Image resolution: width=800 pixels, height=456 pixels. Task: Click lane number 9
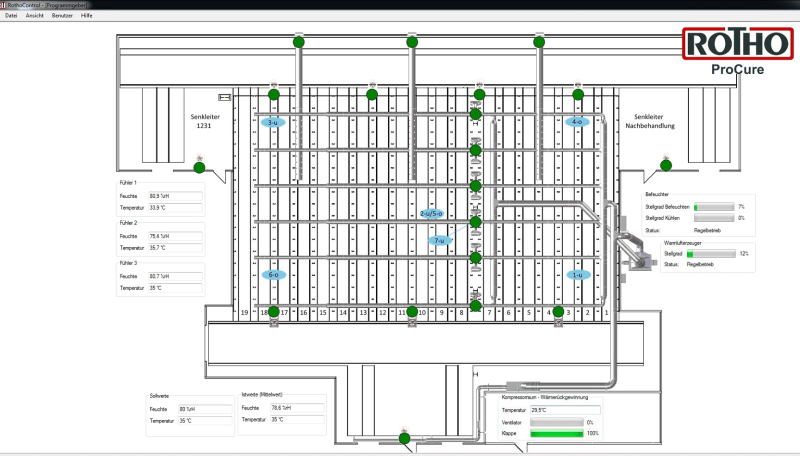coord(442,313)
